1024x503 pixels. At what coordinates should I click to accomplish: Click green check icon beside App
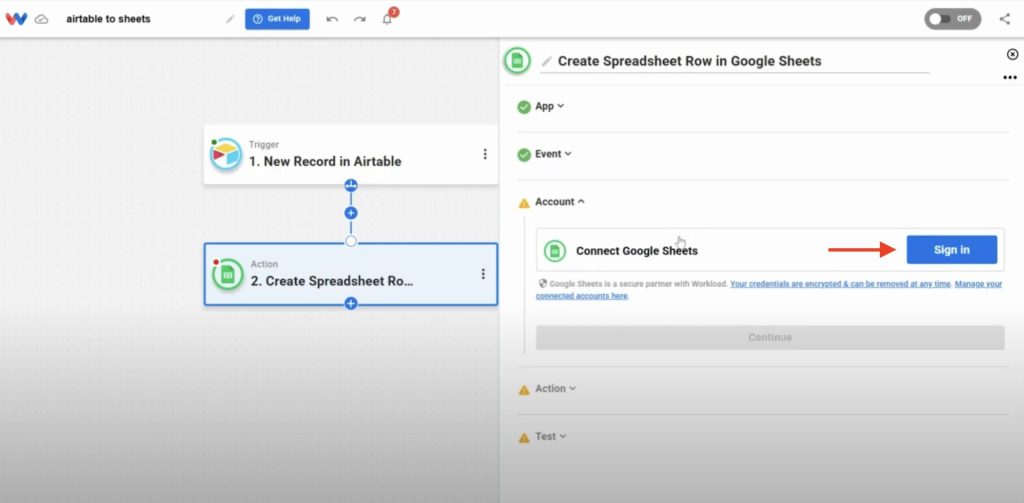click(x=524, y=107)
